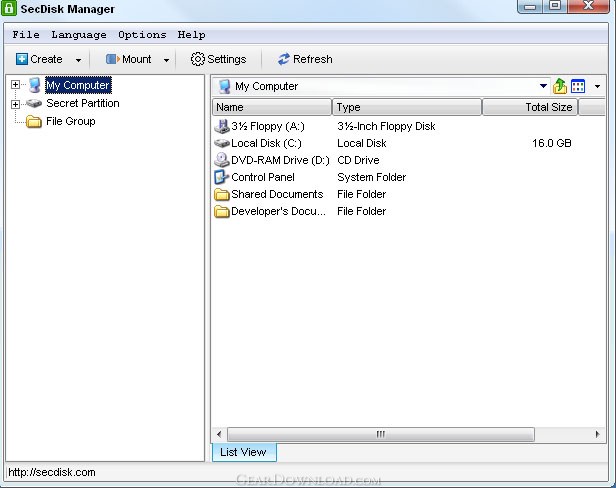Expand the My Computer tree node

tap(15, 84)
